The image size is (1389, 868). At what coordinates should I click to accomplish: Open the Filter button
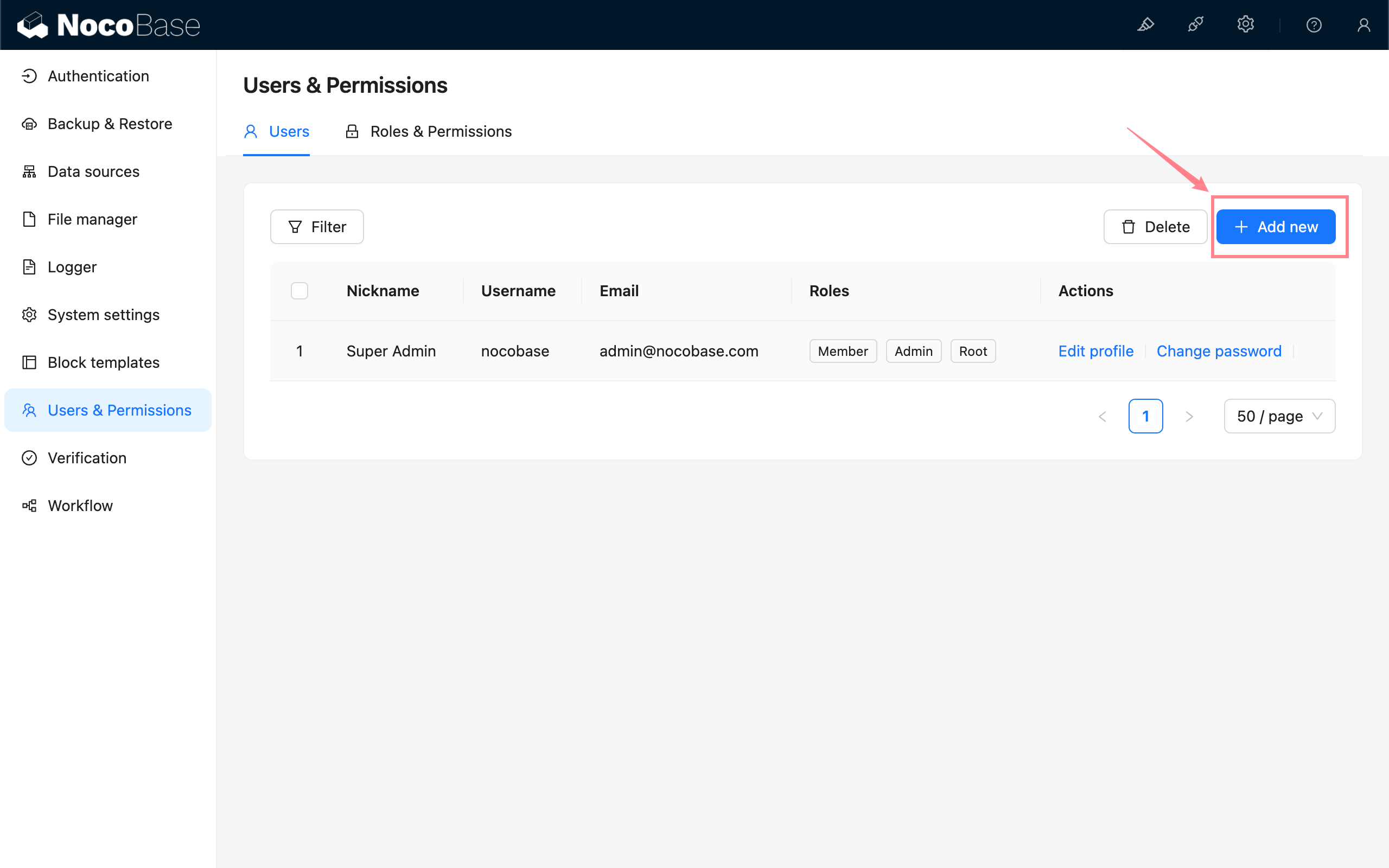tap(317, 227)
